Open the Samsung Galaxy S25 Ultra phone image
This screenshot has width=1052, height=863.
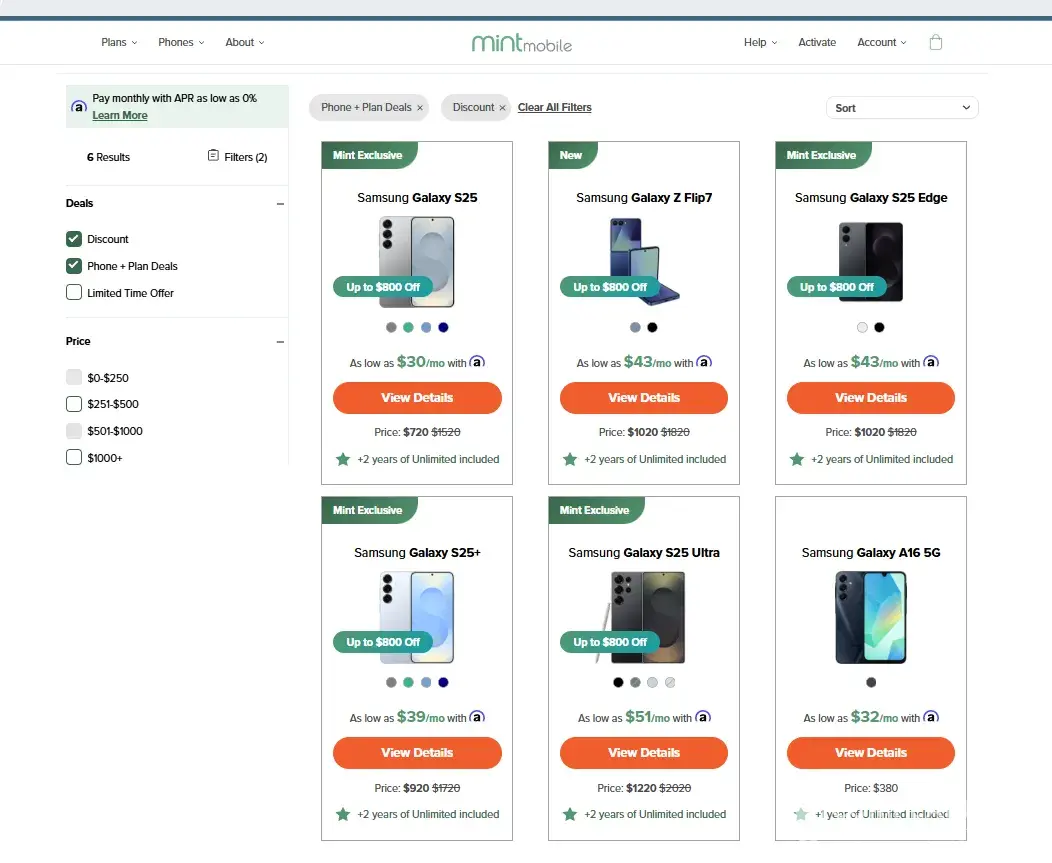point(641,617)
